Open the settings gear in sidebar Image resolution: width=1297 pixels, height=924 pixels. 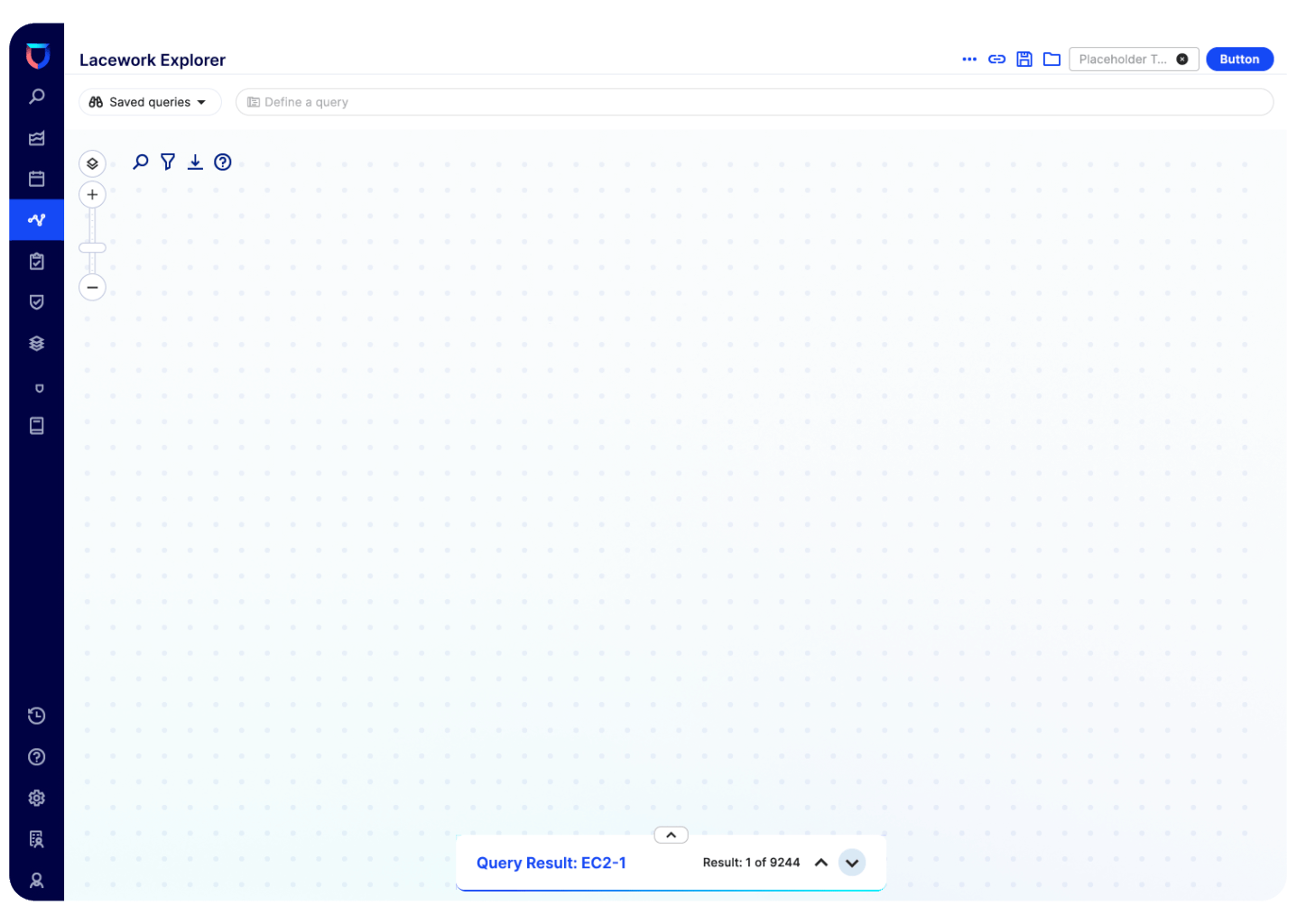pos(36,798)
